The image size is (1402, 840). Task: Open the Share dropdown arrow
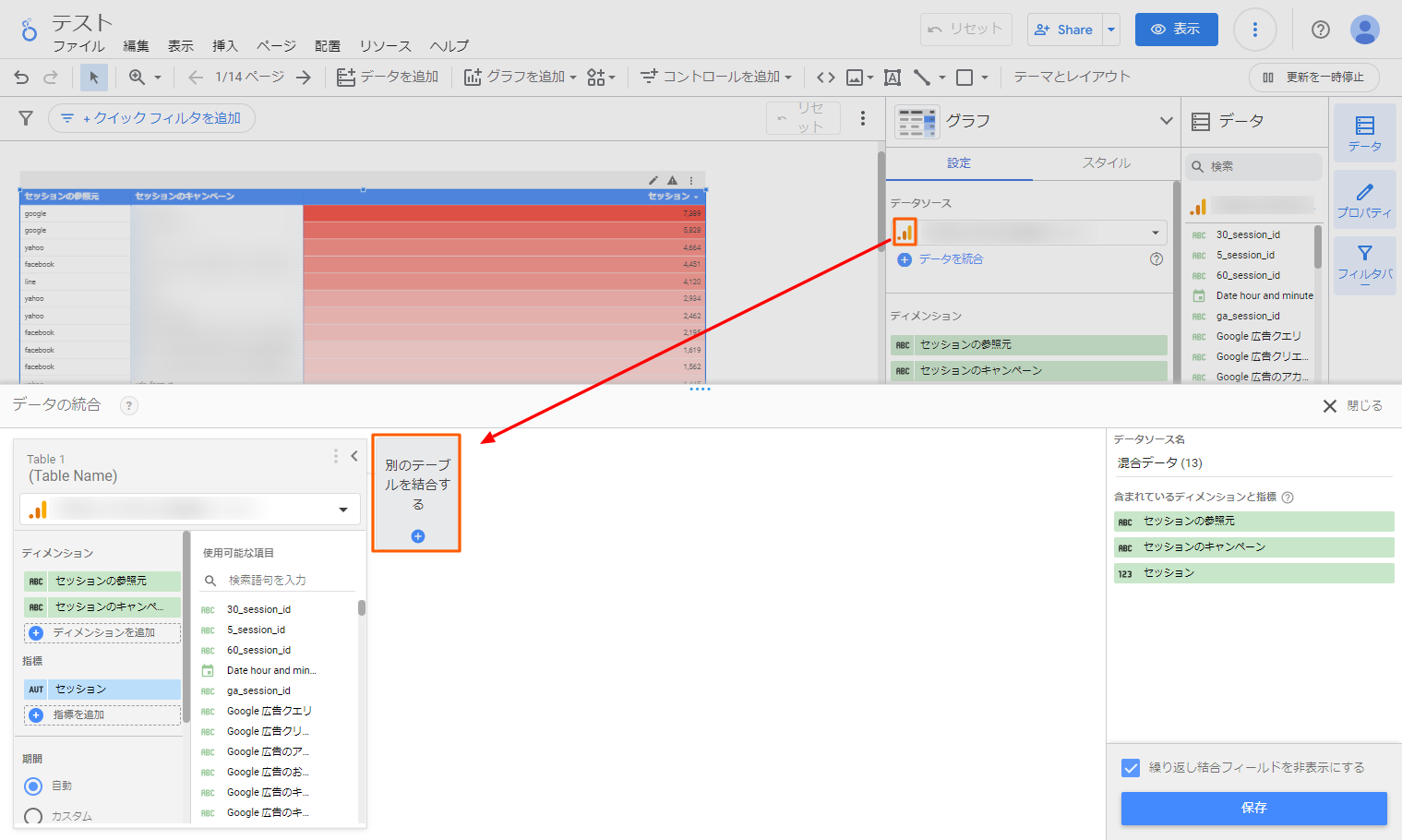pyautogui.click(x=1111, y=30)
